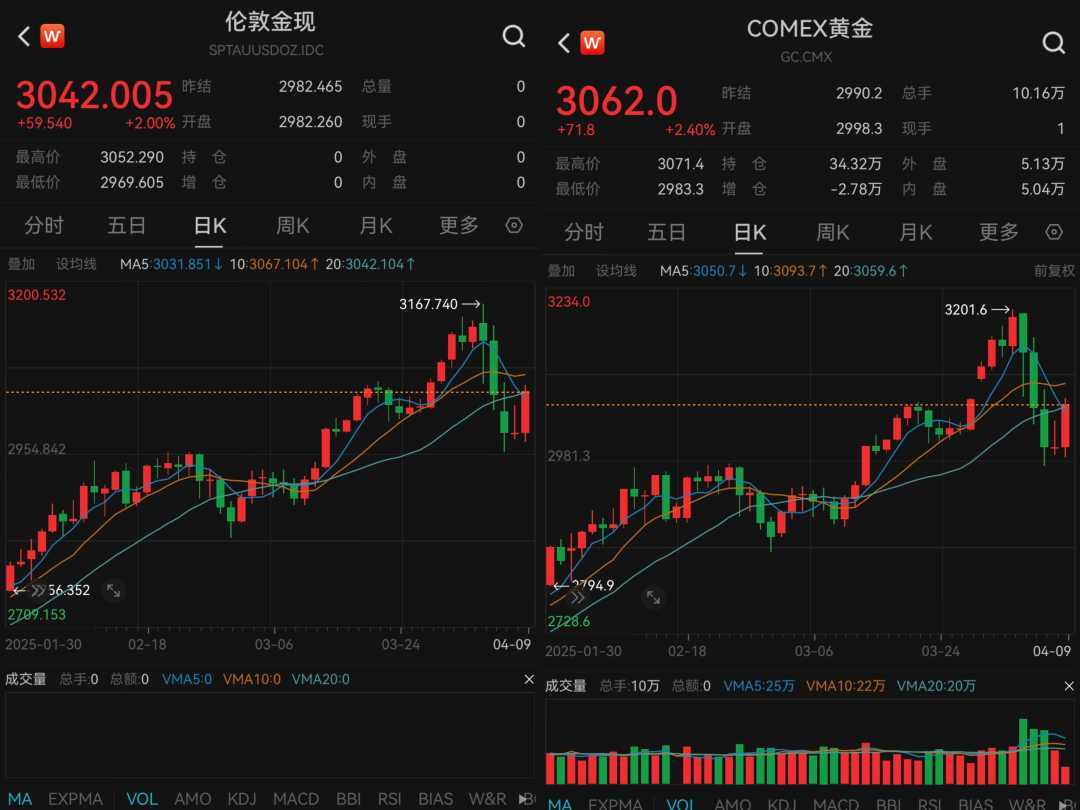Open chart settings hexagon icon in COMEX黄金
The image size is (1080, 810).
pos(1054,232)
